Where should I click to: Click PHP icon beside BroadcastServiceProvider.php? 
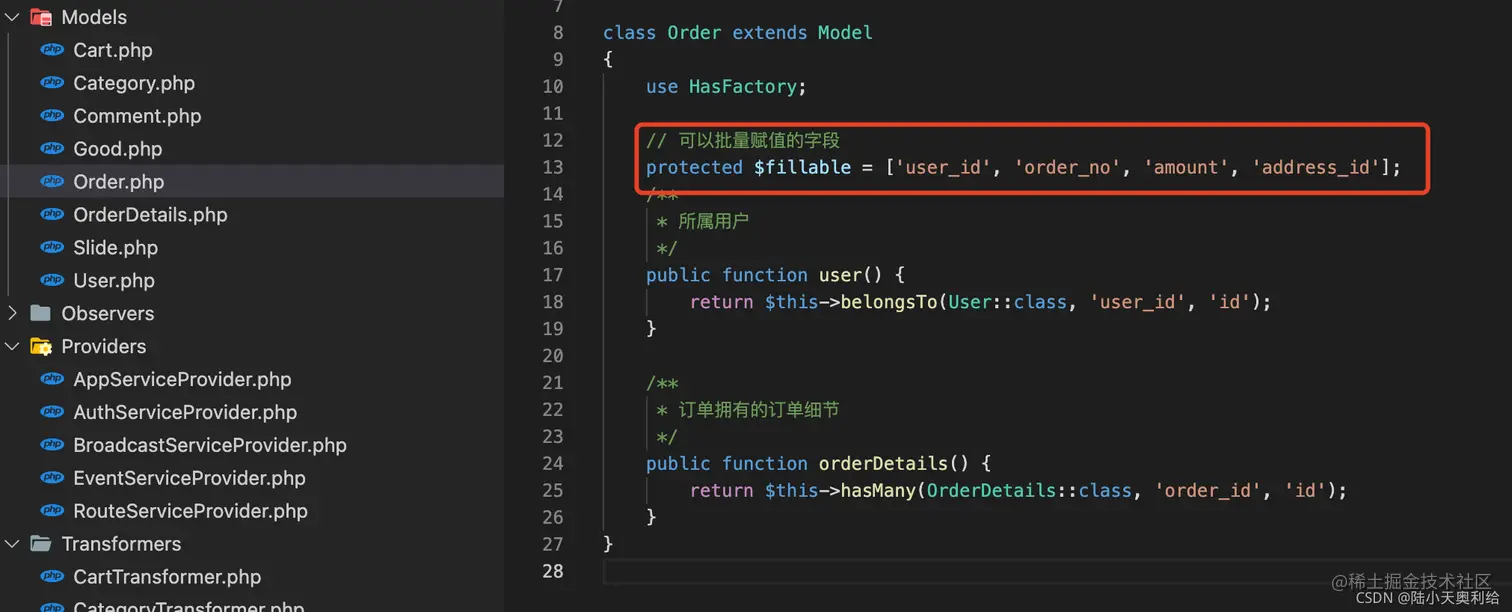pyautogui.click(x=52, y=446)
